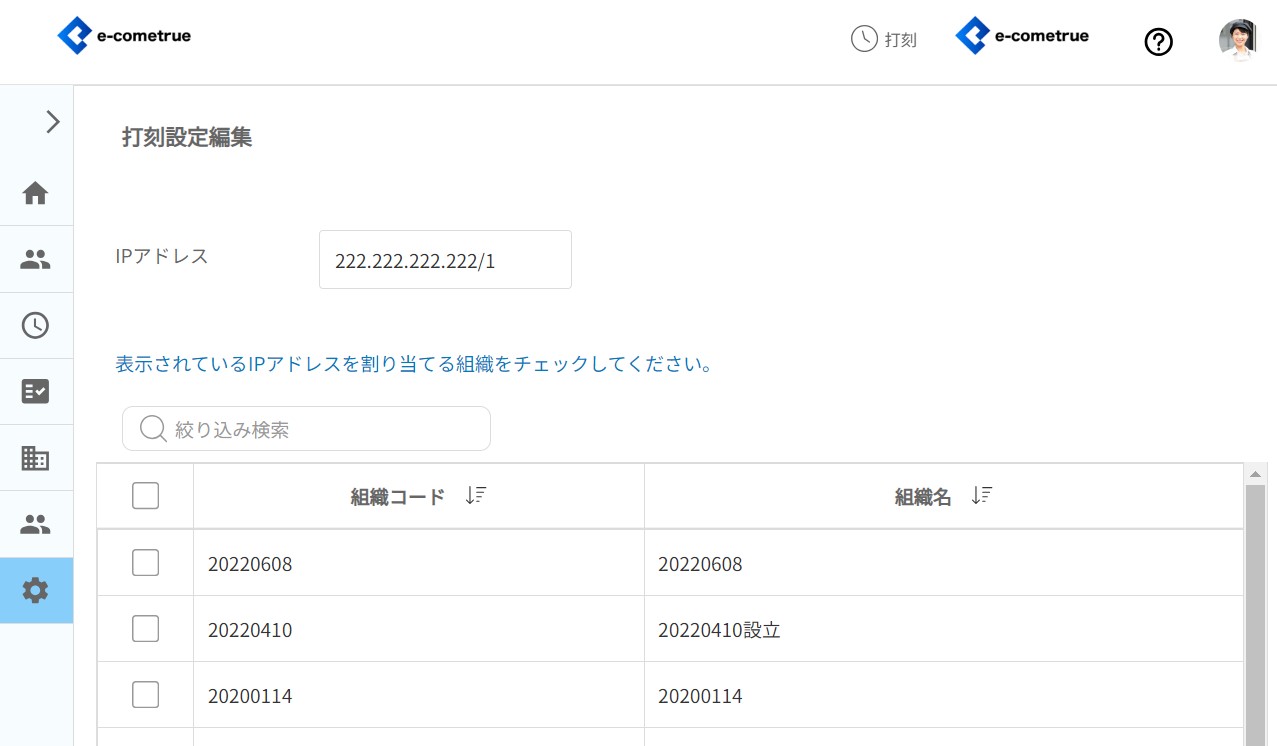Click the home icon in sidebar
1277x746 pixels.
[36, 193]
